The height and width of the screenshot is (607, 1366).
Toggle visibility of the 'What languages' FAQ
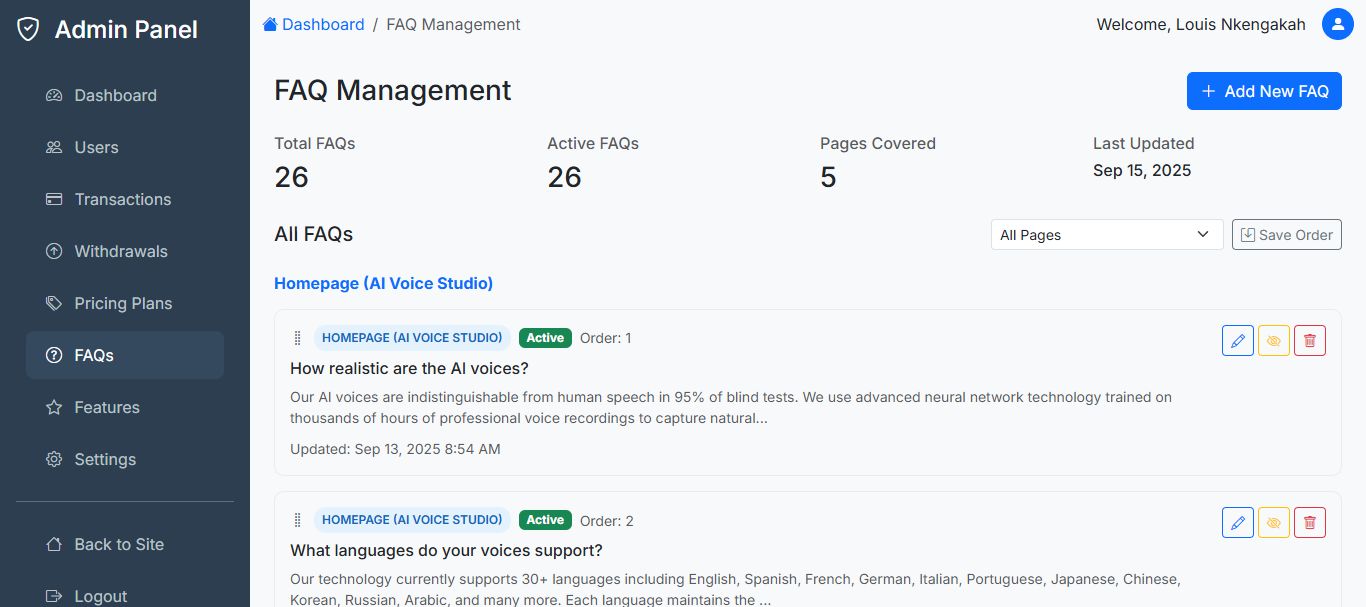[1274, 522]
